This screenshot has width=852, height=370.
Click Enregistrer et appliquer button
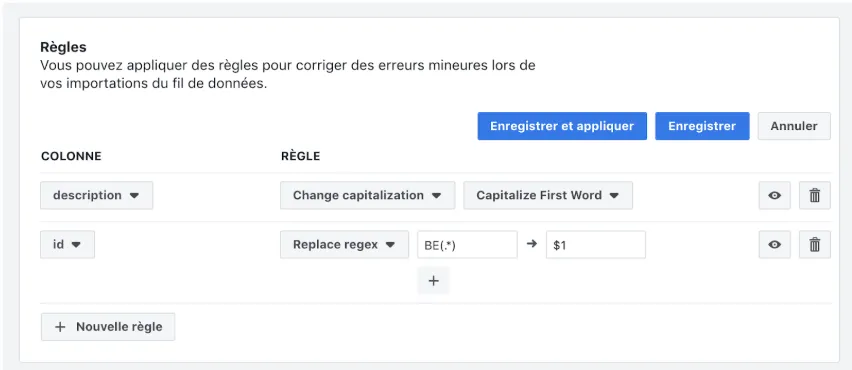coord(562,126)
